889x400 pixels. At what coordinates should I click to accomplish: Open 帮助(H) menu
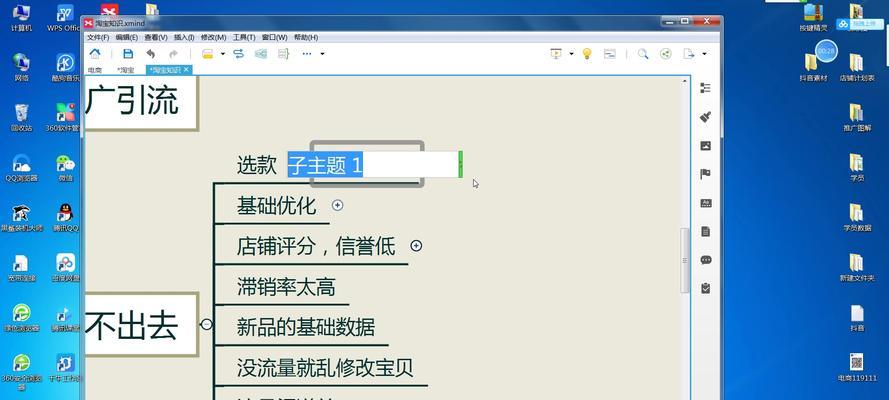click(x=306, y=37)
